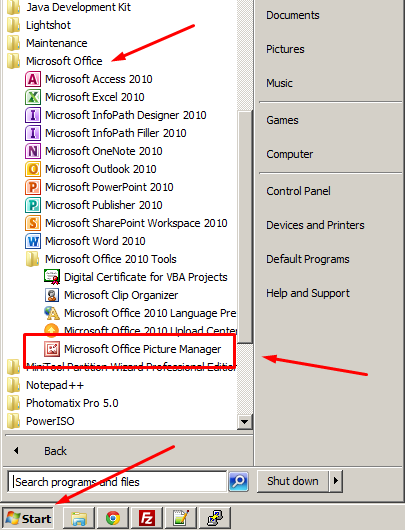Open Pictures from the right pane
Image resolution: width=405 pixels, height=530 pixels.
pyautogui.click(x=285, y=49)
